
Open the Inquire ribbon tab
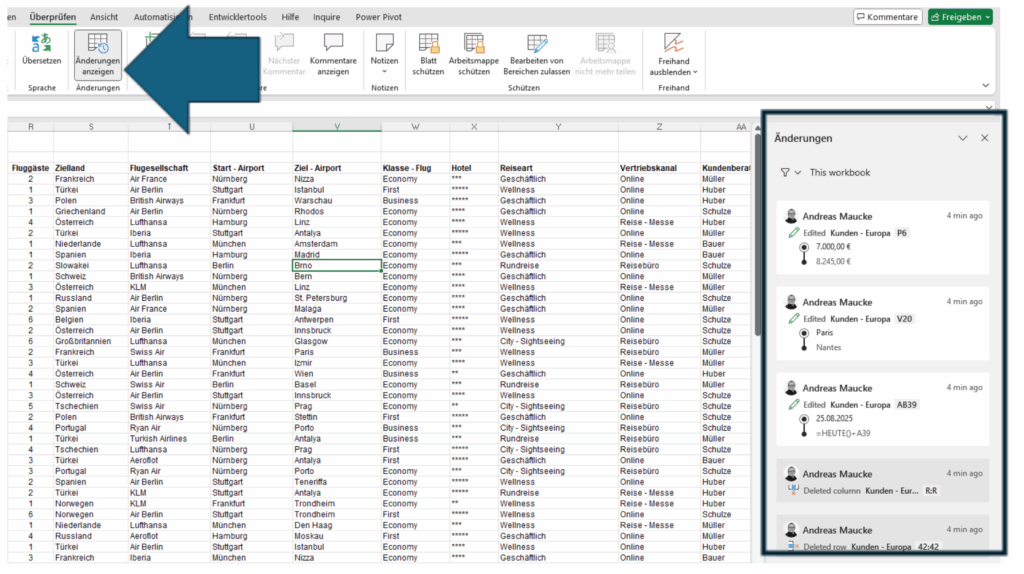pyautogui.click(x=327, y=17)
